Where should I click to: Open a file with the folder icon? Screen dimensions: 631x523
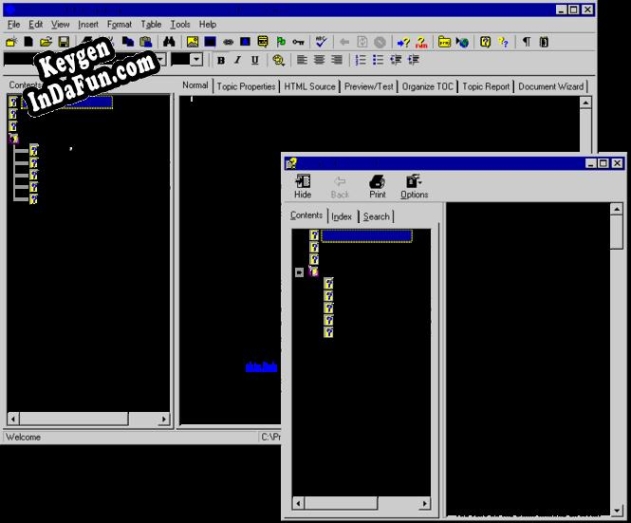pyautogui.click(x=46, y=42)
